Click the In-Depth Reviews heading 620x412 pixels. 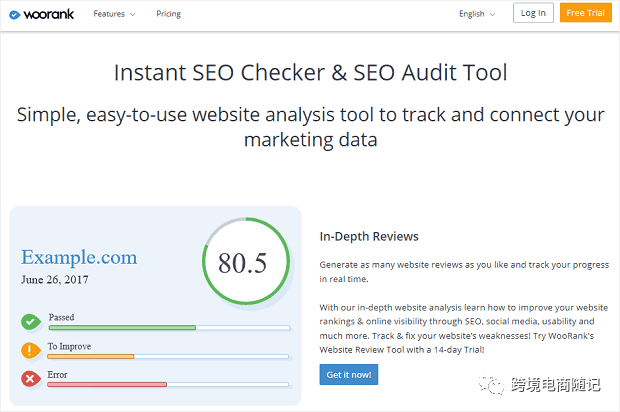(369, 237)
